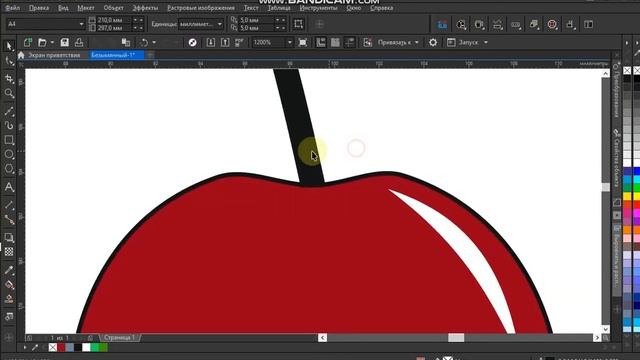
Task: Select the Rectangle tool
Action: tap(9, 140)
